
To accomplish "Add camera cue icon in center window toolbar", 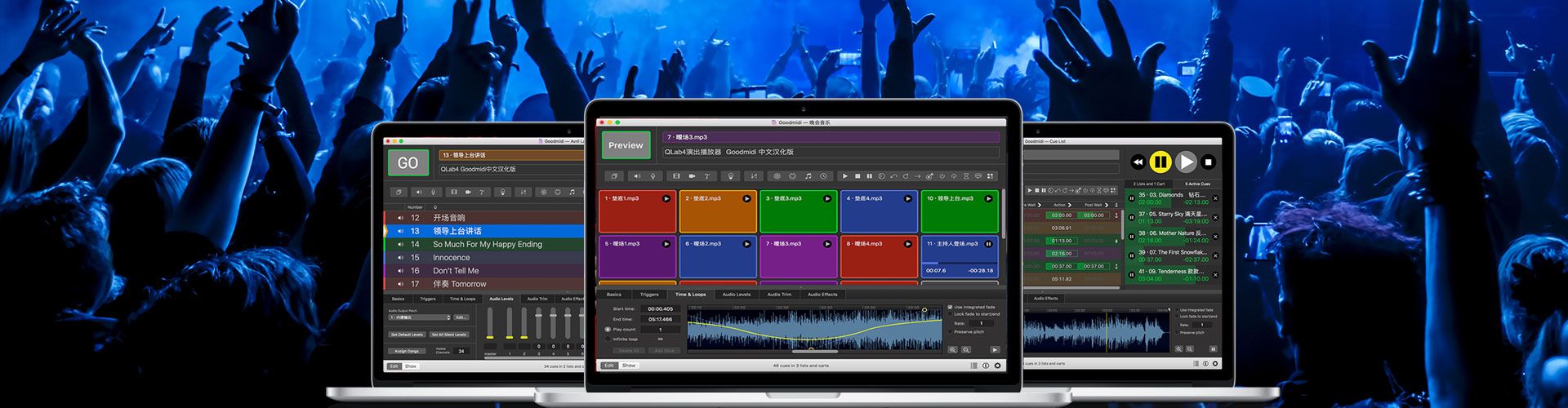I will (692, 176).
